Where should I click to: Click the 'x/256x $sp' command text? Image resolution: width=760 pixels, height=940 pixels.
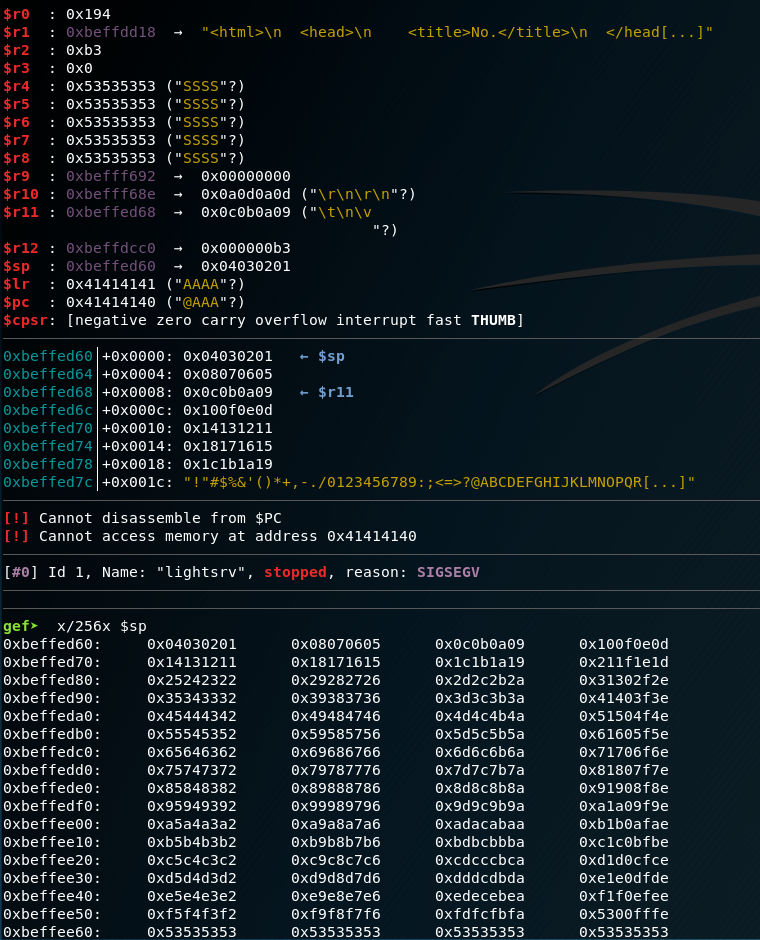[x=102, y=626]
